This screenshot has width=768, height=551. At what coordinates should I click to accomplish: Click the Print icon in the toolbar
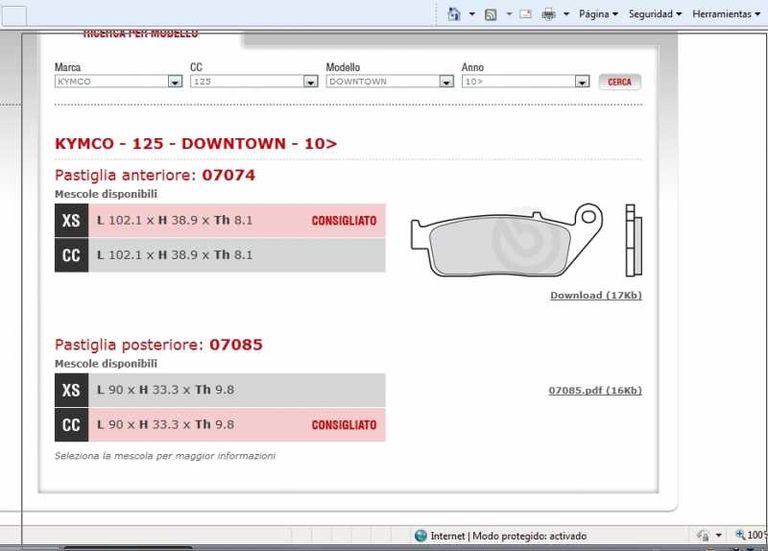548,14
